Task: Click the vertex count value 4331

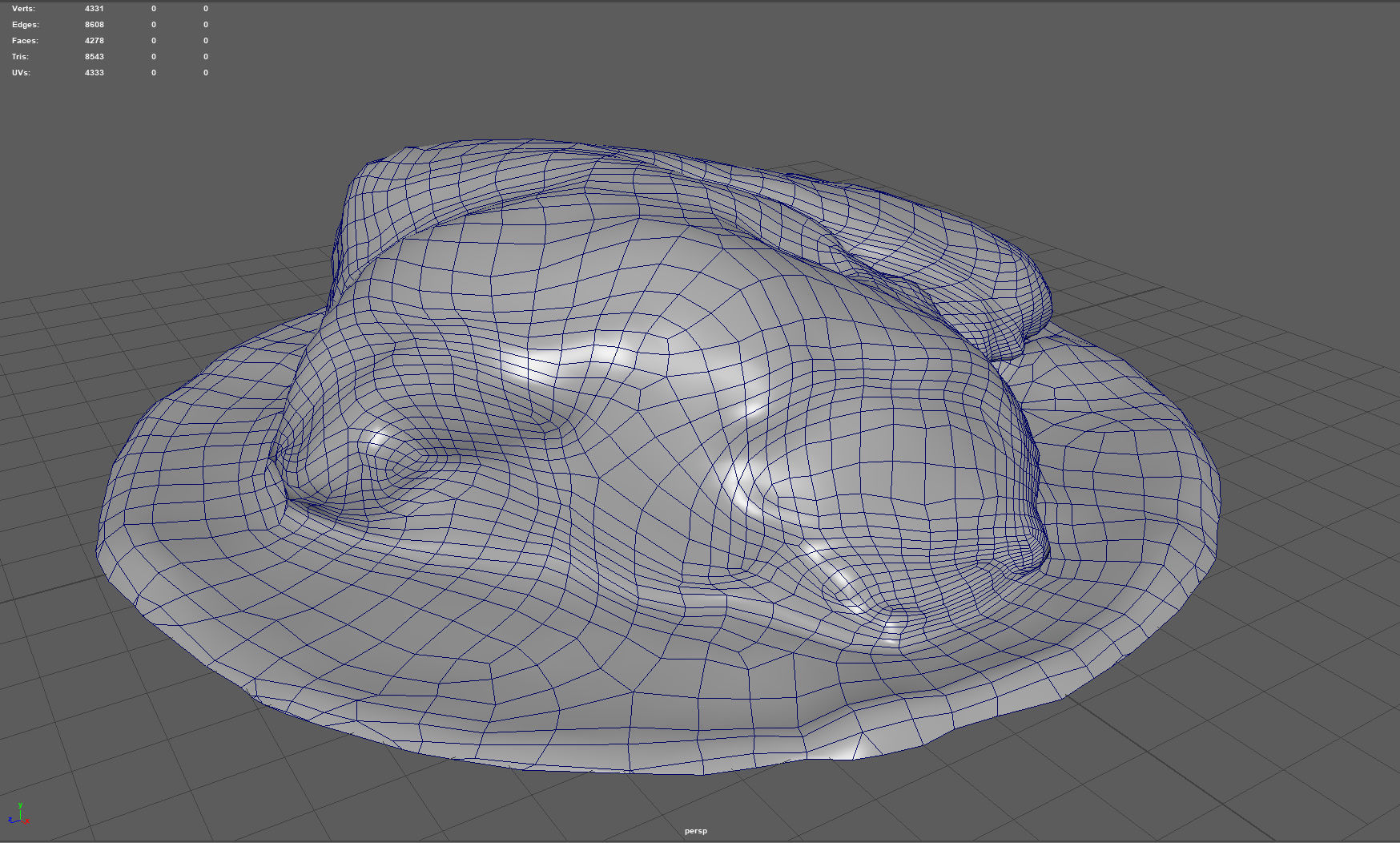Action: point(95,9)
